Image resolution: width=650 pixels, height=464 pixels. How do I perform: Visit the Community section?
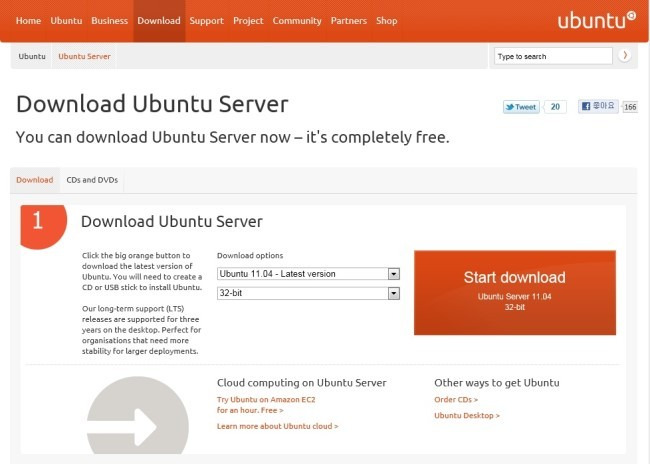[x=297, y=21]
